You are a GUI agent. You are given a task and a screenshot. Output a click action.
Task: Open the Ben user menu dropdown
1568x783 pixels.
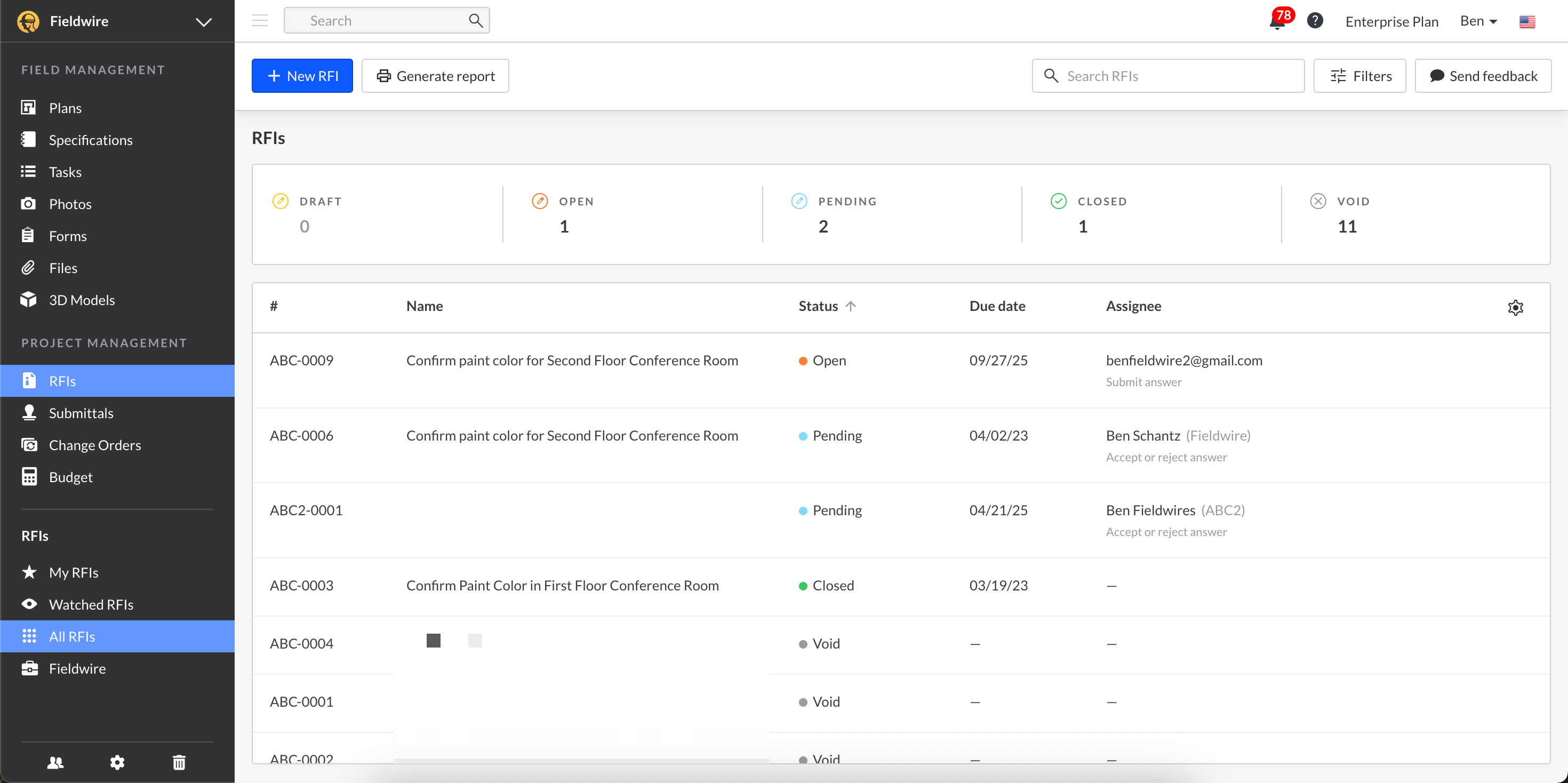click(x=1478, y=21)
